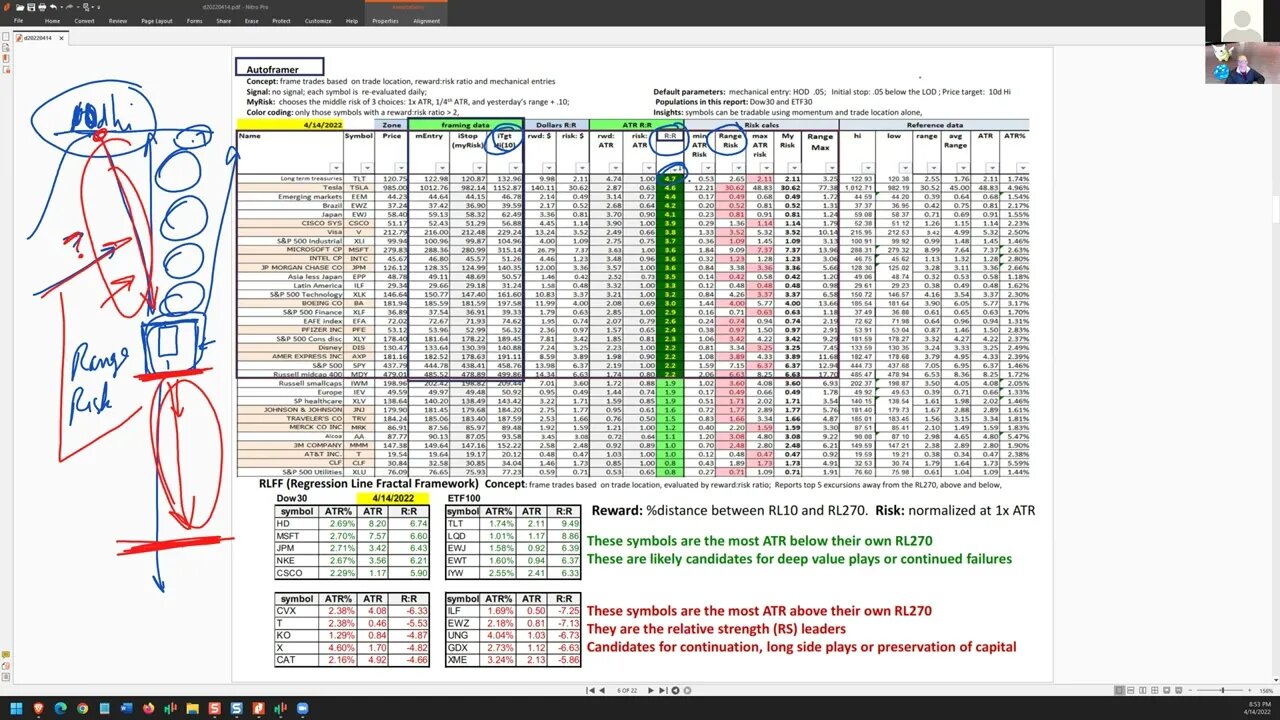This screenshot has height=720, width=1280.
Task: Close the d20220414 document tab
Action: (61, 38)
